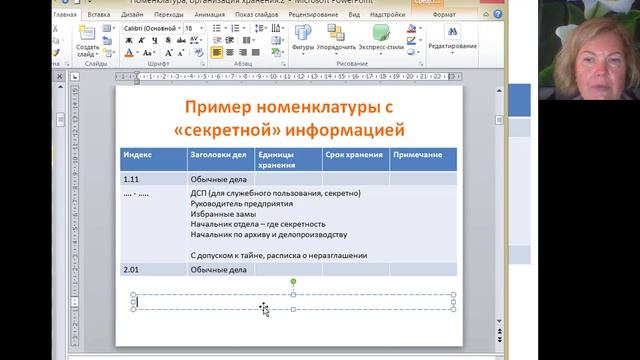This screenshot has height=360, width=640.
Task: Switch to the Надстройки tab
Action: pyautogui.click(x=387, y=14)
